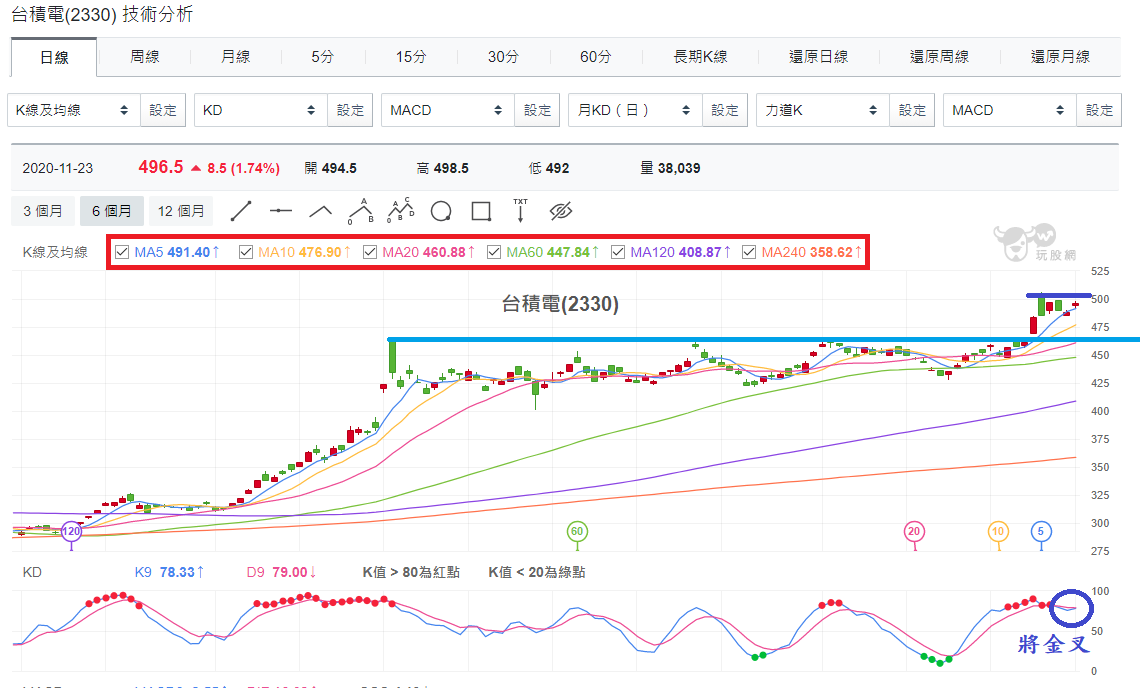Click the date 2020-11-23
The width and height of the screenshot is (1140, 688).
(57, 169)
